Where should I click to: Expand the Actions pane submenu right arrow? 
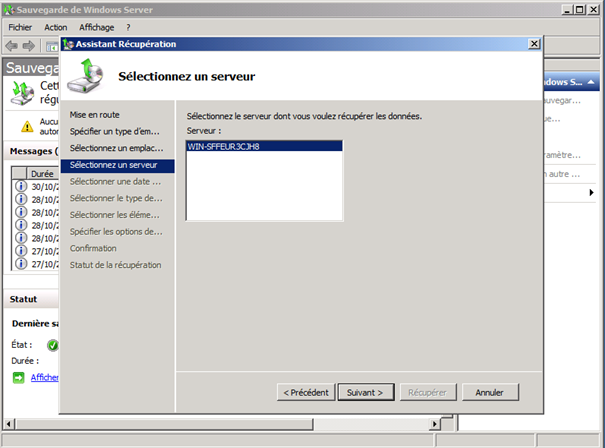pyautogui.click(x=591, y=192)
